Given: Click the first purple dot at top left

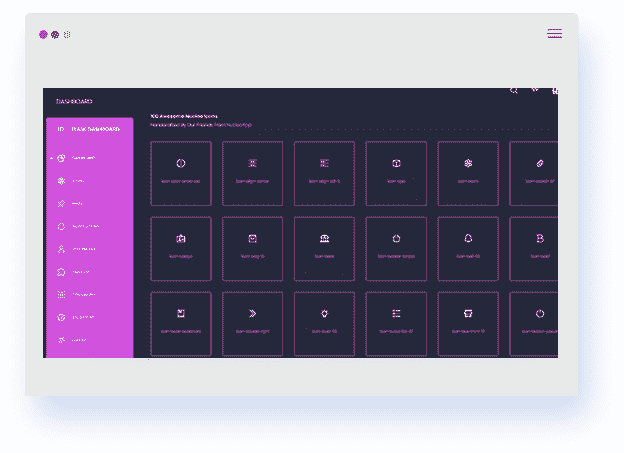Looking at the screenshot, I should tap(43, 34).
